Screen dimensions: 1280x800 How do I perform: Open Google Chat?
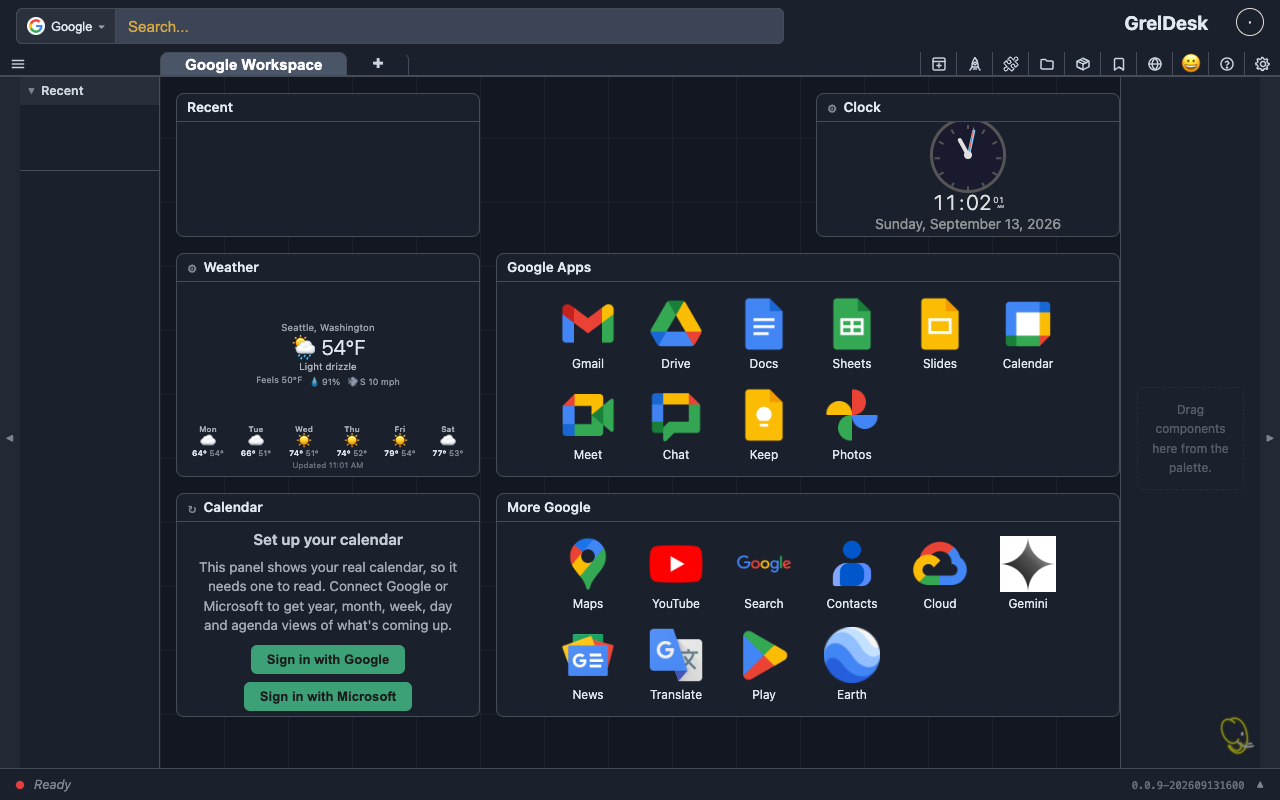coord(676,426)
